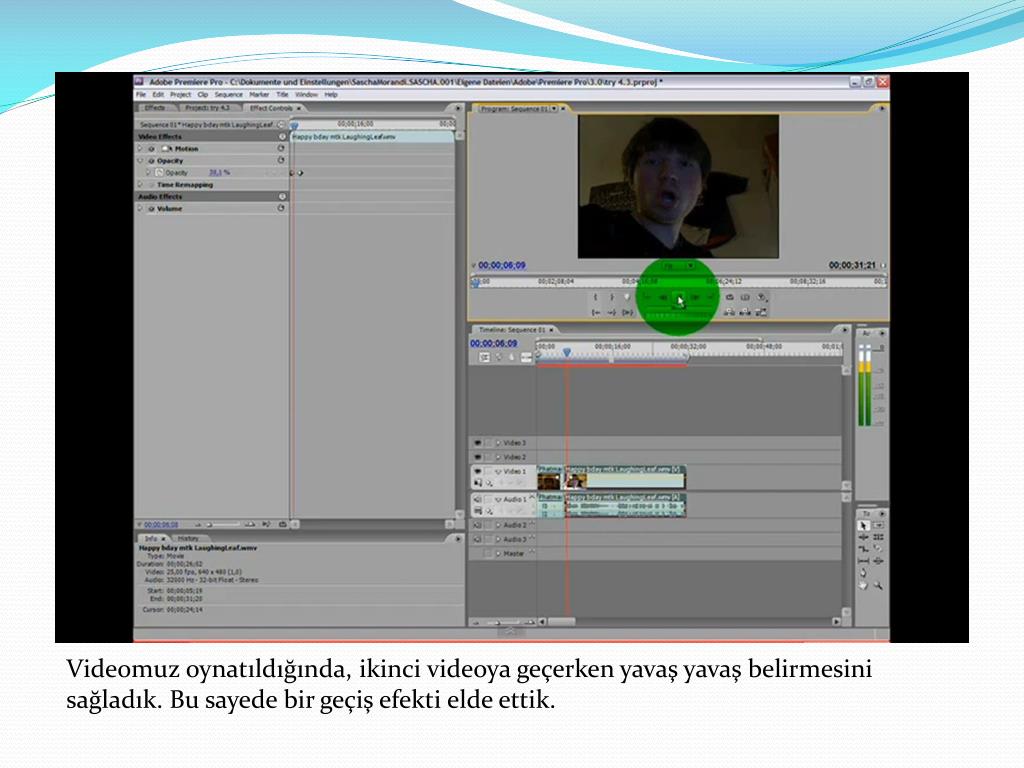Select the Slide tool

click(878, 561)
